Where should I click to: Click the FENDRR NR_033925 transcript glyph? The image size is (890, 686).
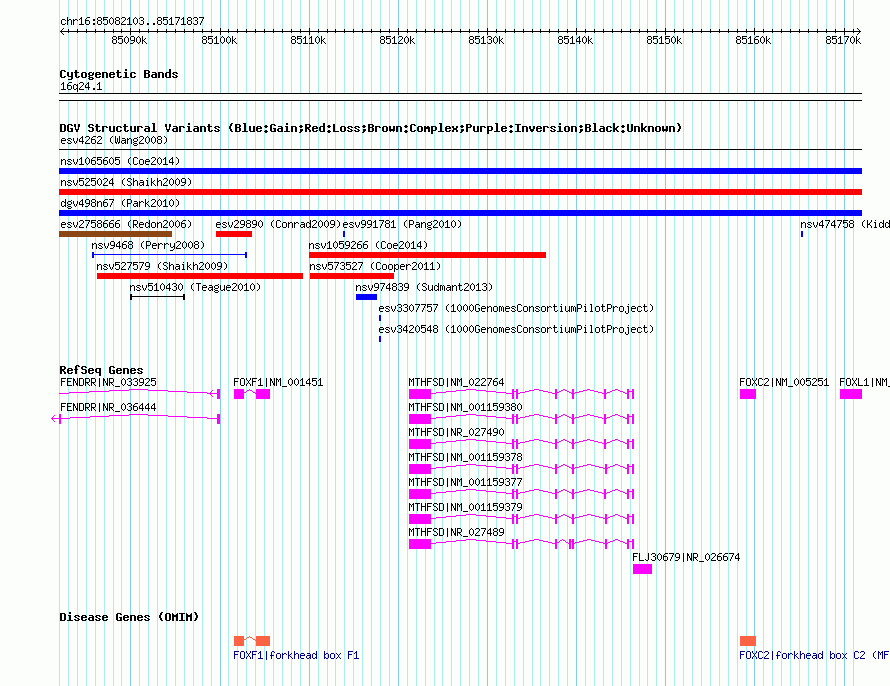click(140, 393)
